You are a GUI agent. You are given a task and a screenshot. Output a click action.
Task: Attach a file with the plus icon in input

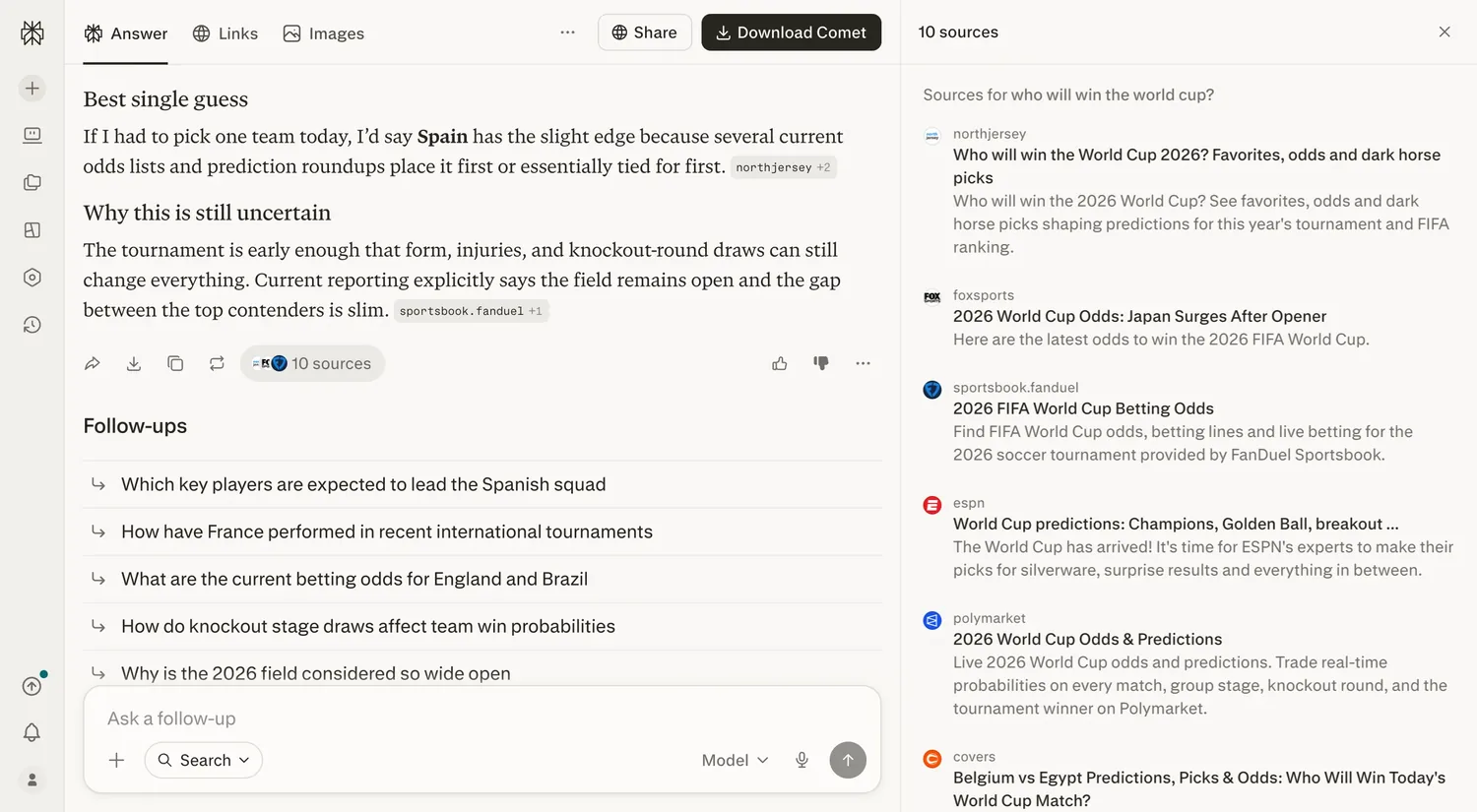(116, 760)
